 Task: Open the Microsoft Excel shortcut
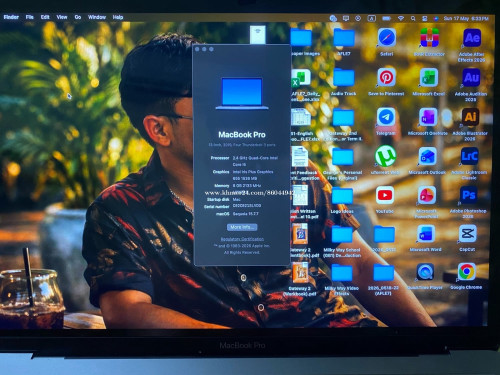point(429,77)
